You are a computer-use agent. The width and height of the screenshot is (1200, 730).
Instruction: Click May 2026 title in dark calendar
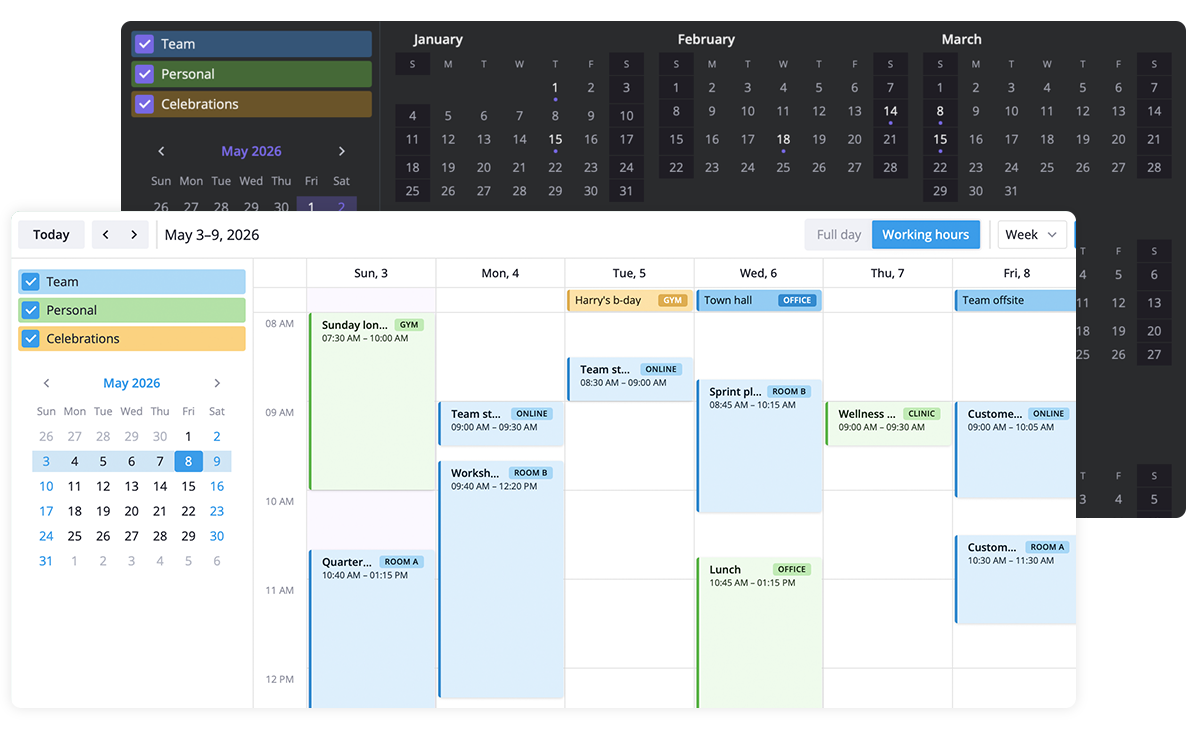click(x=251, y=151)
